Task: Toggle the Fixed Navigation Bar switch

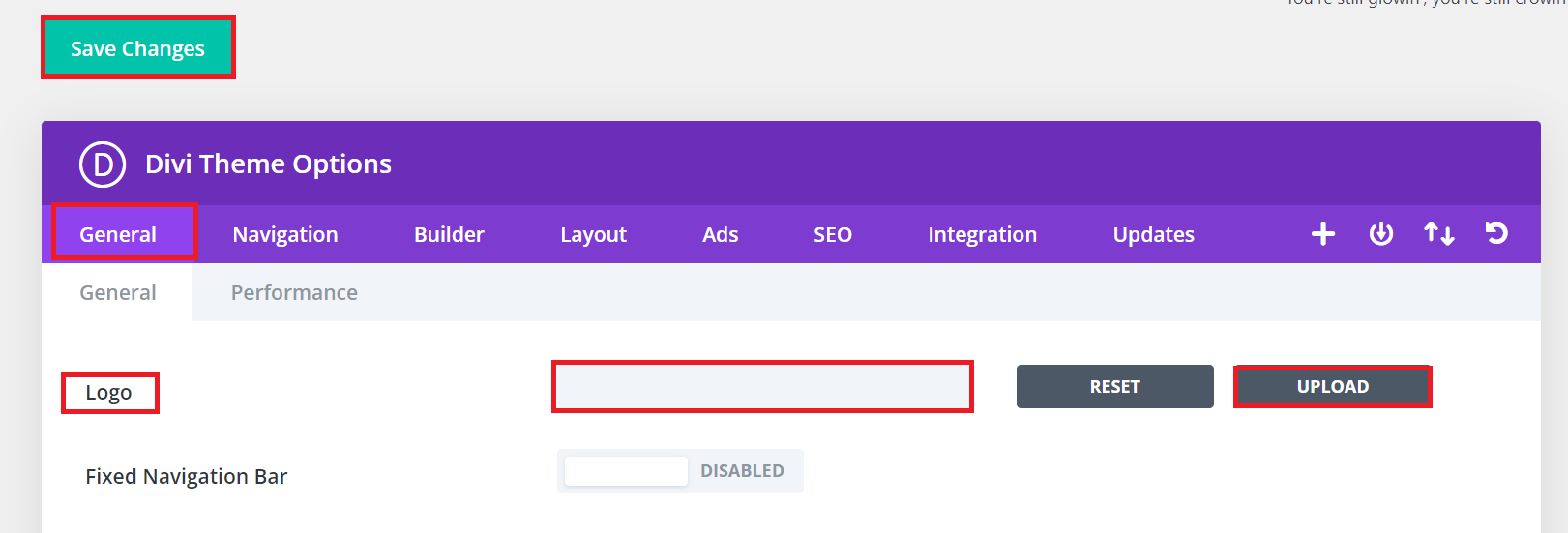Action: click(680, 471)
